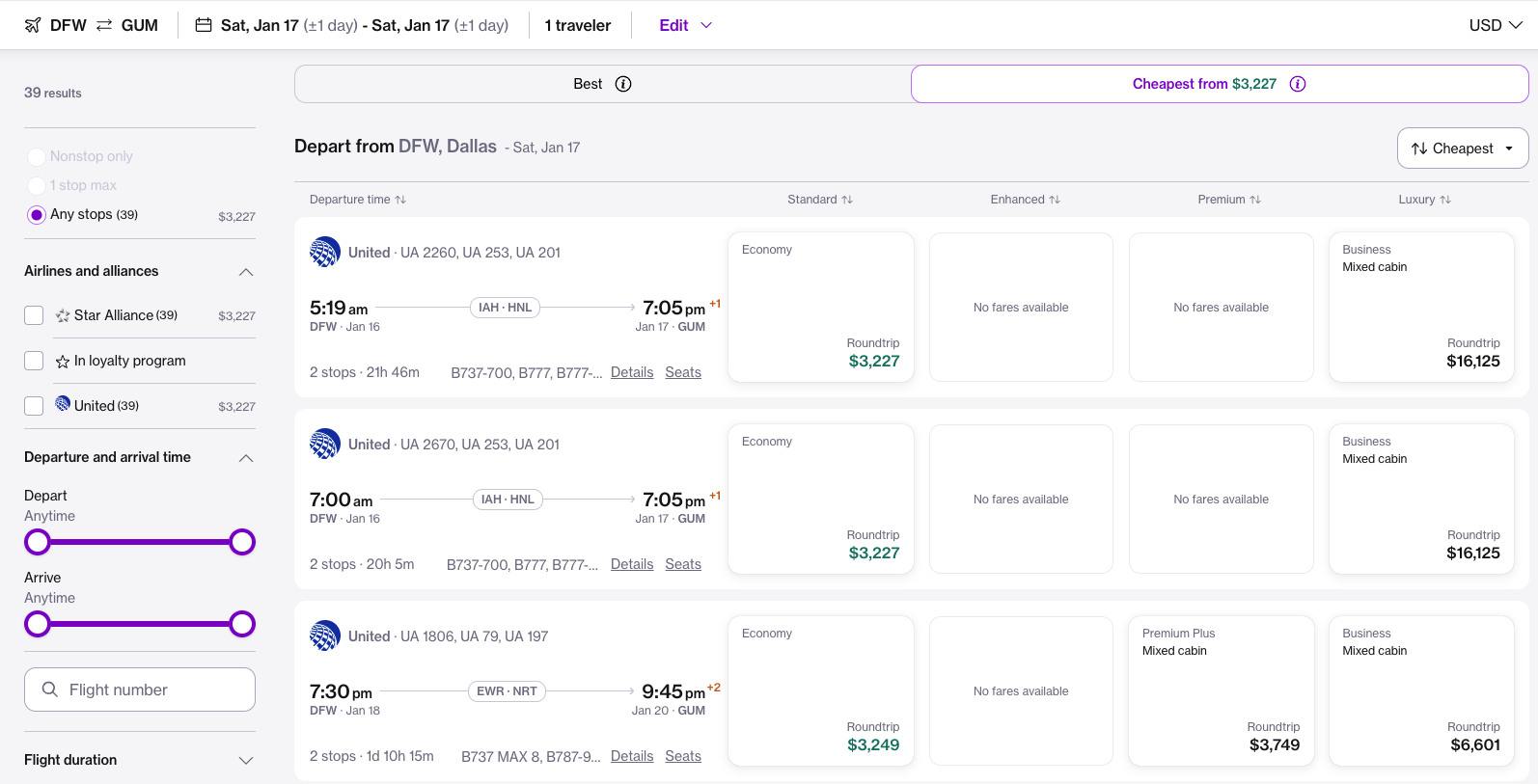The image size is (1538, 784).
Task: Open Details for the 5:19 am flight
Action: pyautogui.click(x=632, y=372)
